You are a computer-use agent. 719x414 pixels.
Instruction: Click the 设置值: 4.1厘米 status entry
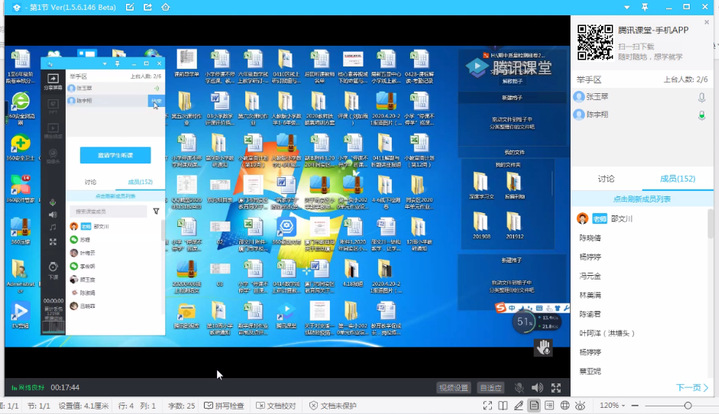[83, 406]
